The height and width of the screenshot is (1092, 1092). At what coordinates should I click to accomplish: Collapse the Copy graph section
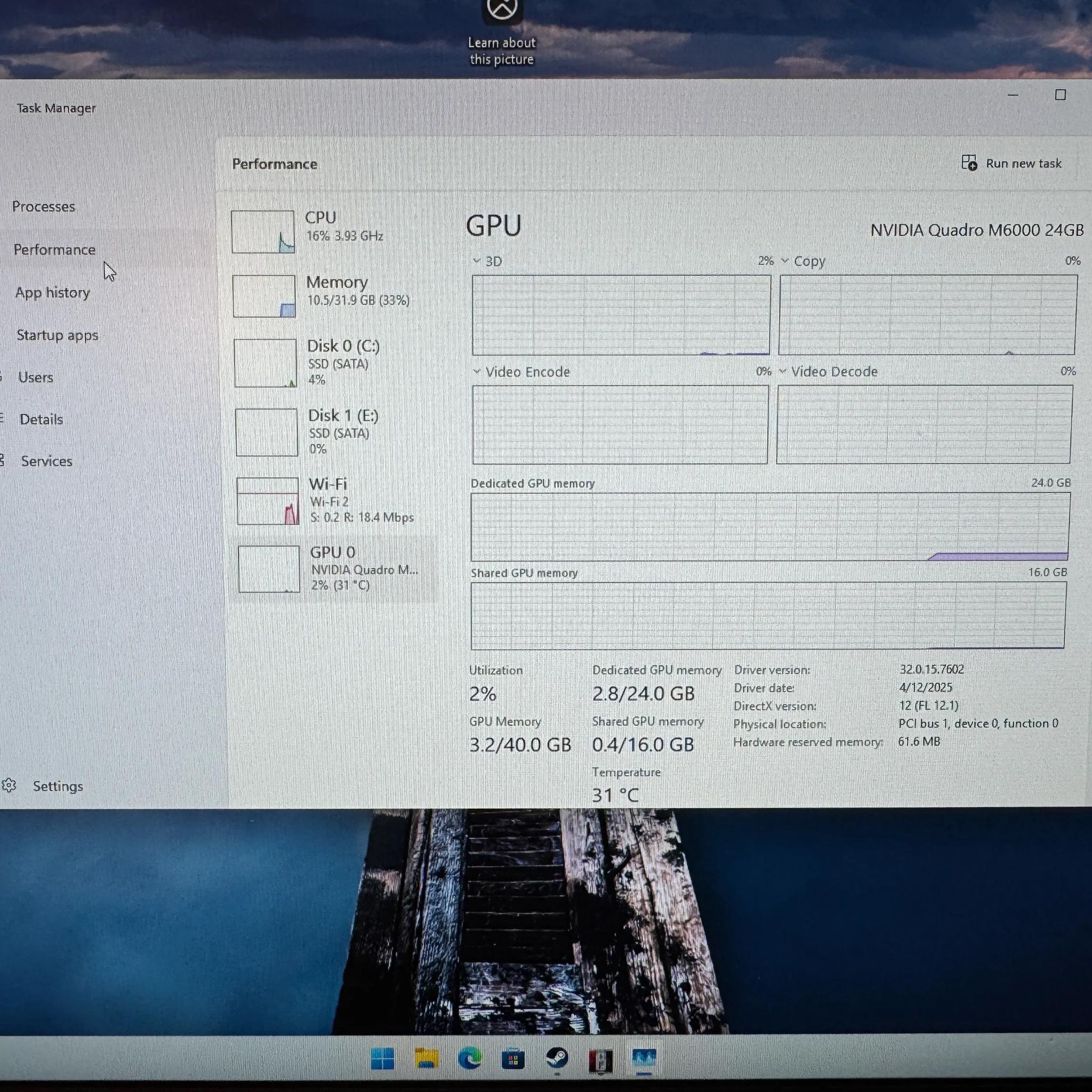click(784, 261)
